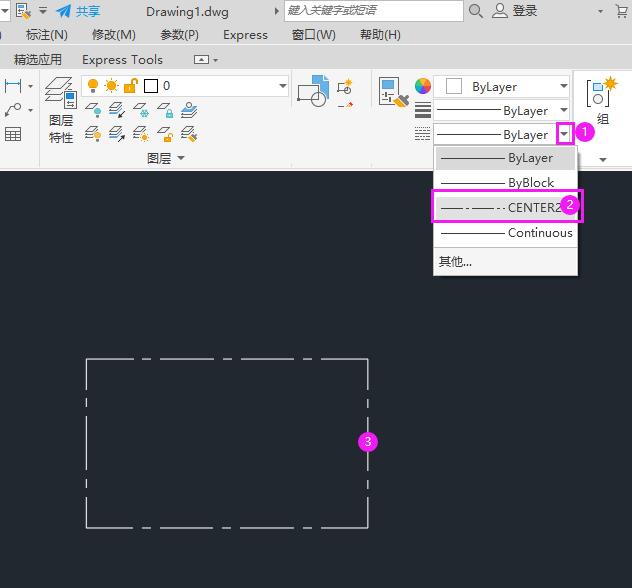The width and height of the screenshot is (632, 588).
Task: Thaw all layers with the sun icon
Action: pos(141,134)
